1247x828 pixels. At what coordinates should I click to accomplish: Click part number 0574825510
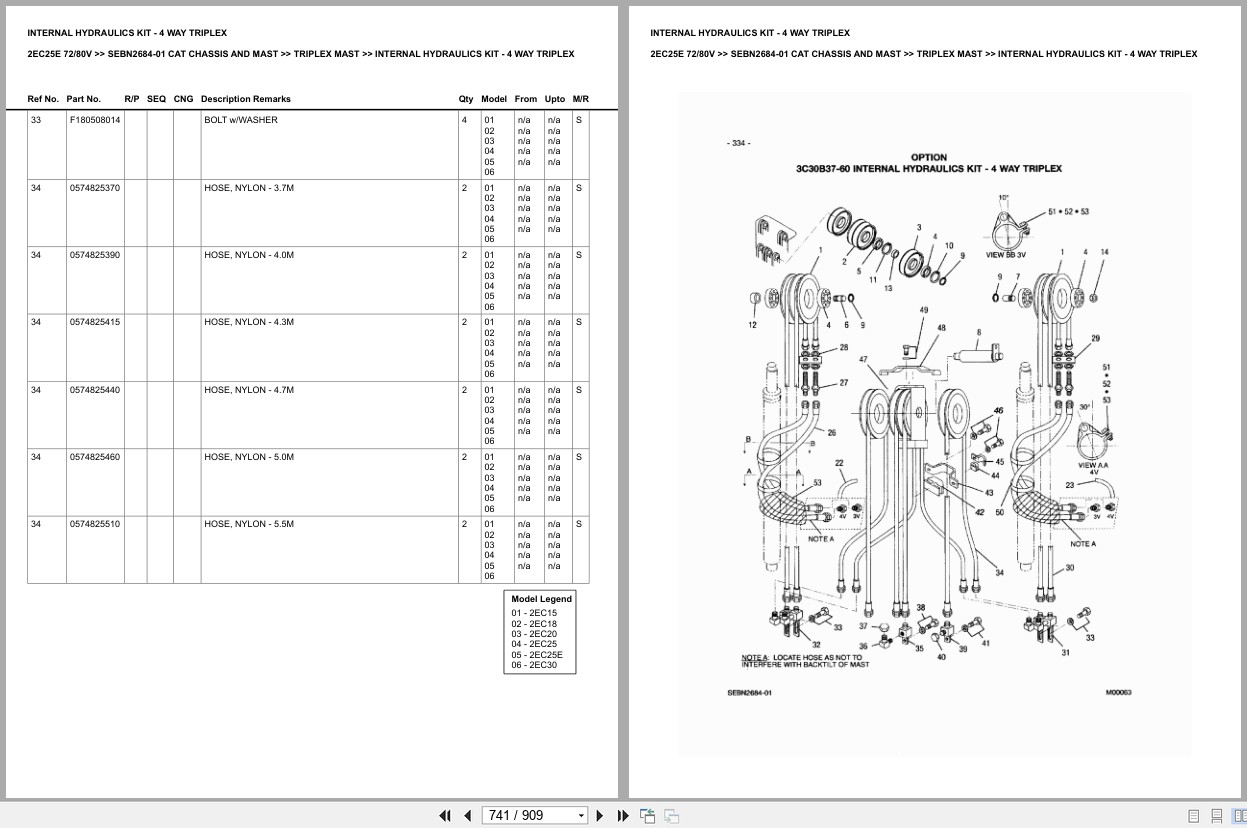coord(95,524)
